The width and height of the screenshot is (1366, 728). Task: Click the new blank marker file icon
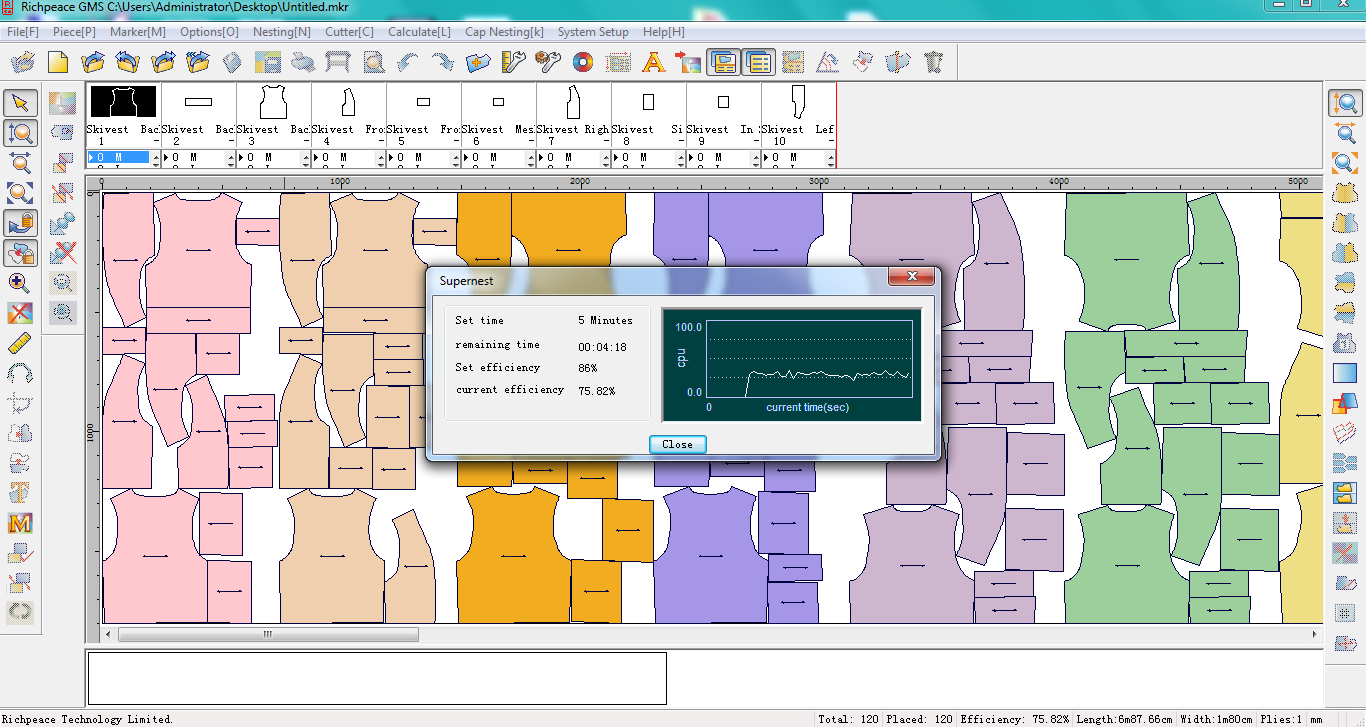pos(58,63)
